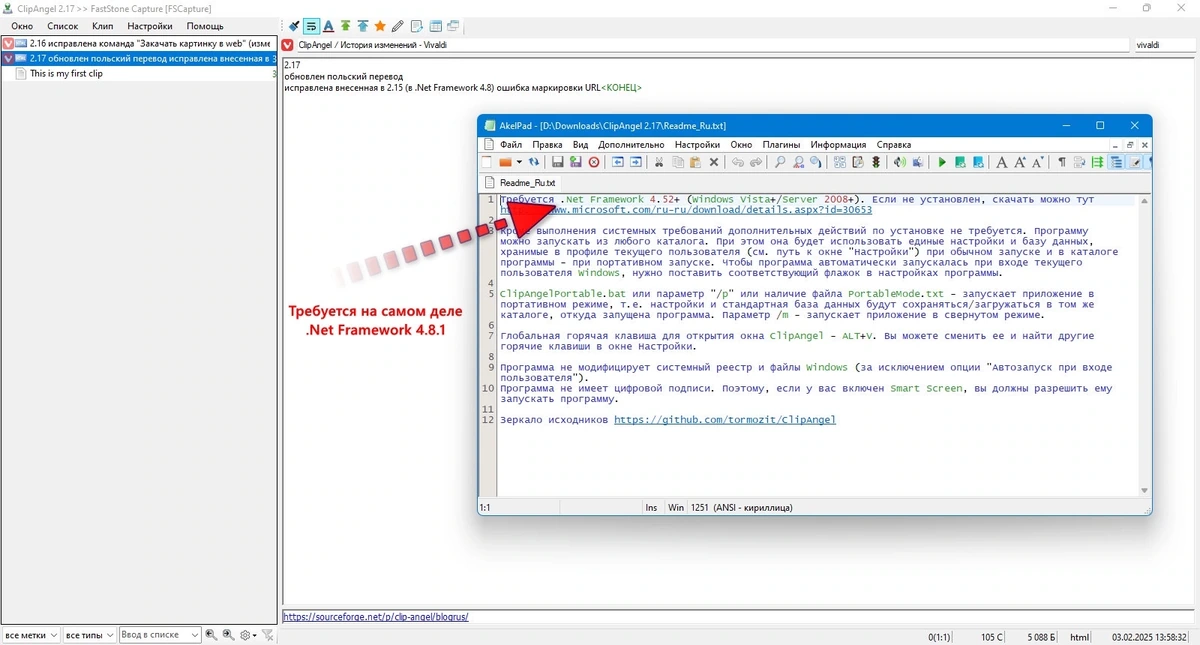Viewport: 1200px width, 645px height.
Task: Click the next tab arrow icon in AkelPad
Action: coord(636,162)
